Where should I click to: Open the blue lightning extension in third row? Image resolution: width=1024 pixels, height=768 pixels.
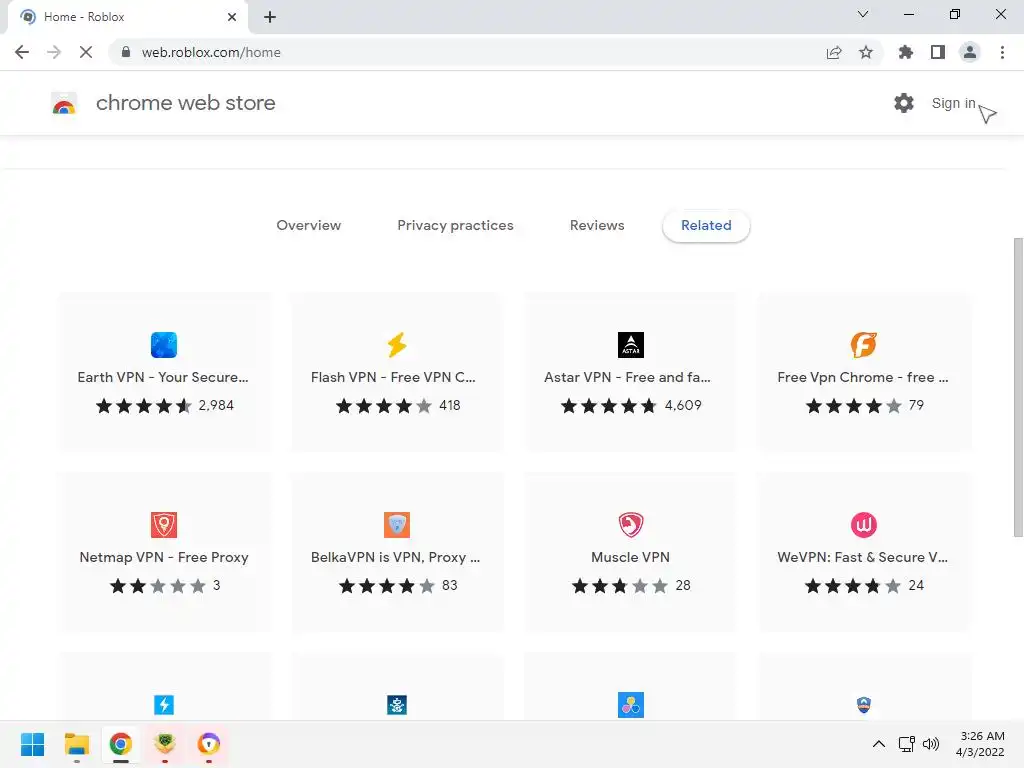coord(163,705)
